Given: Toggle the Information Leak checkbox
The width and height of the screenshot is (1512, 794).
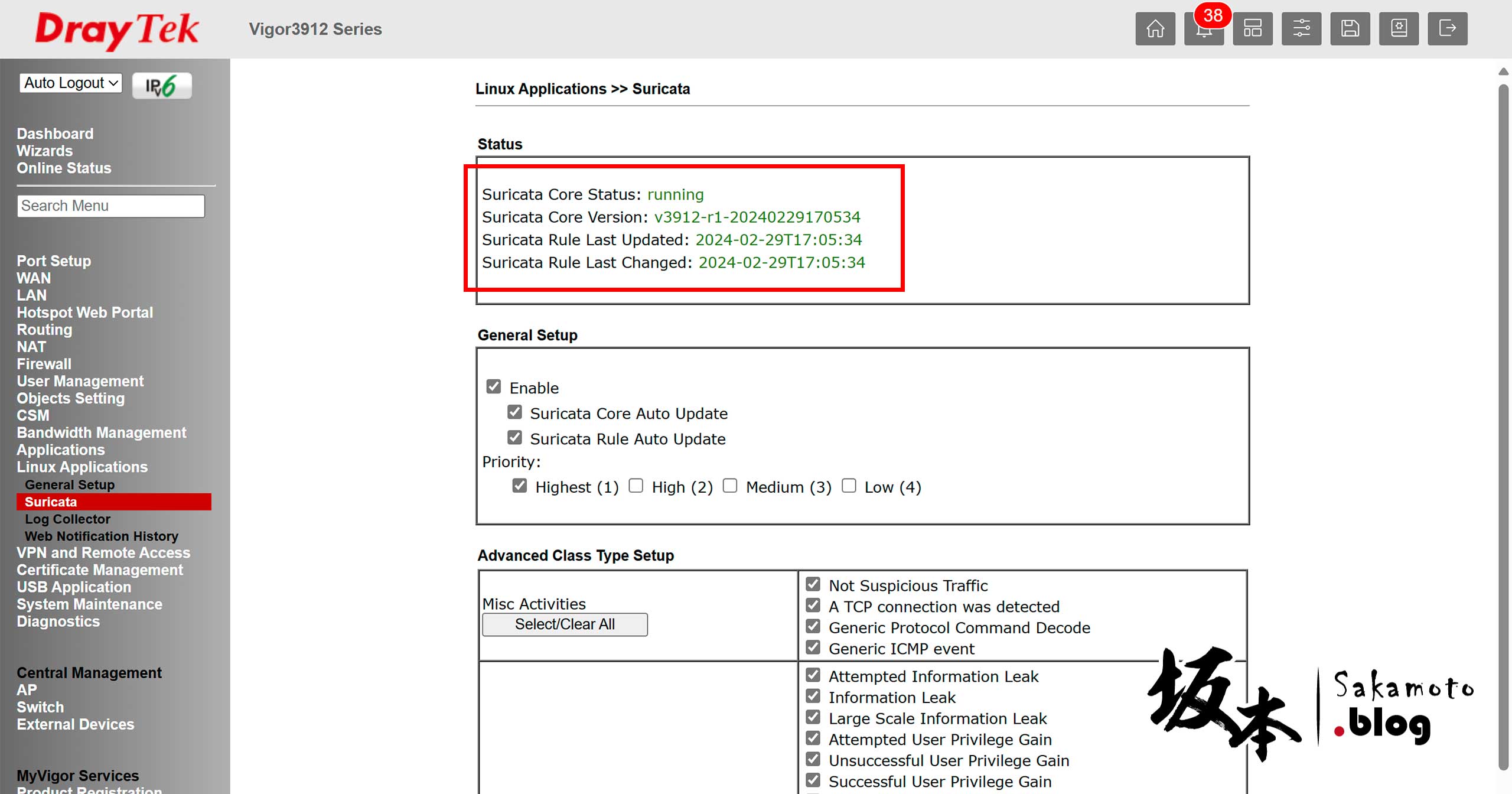Looking at the screenshot, I should (813, 696).
